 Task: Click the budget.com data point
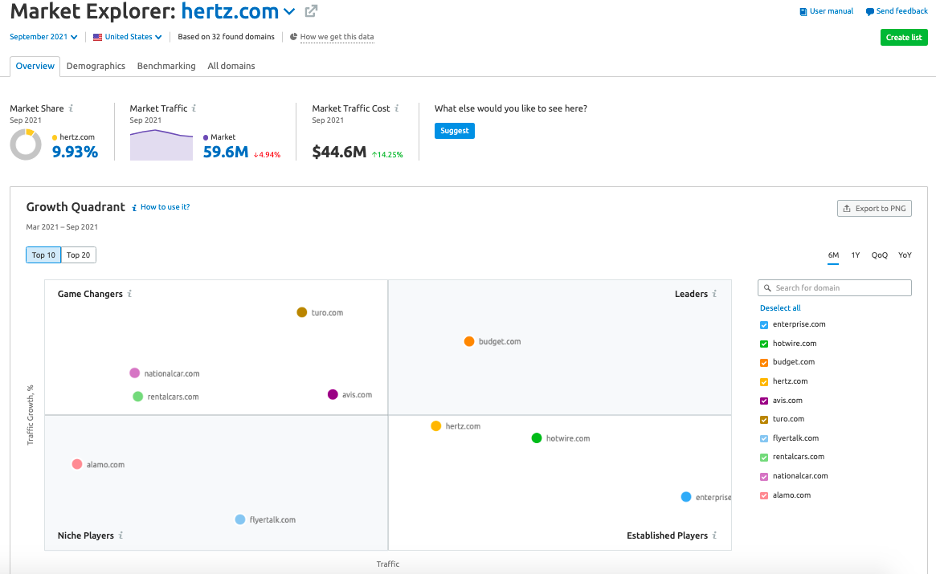coord(469,341)
